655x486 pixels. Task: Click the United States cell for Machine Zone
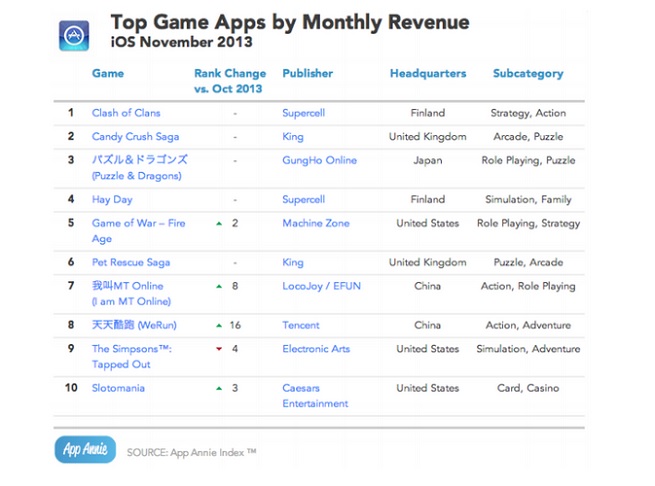click(x=428, y=223)
